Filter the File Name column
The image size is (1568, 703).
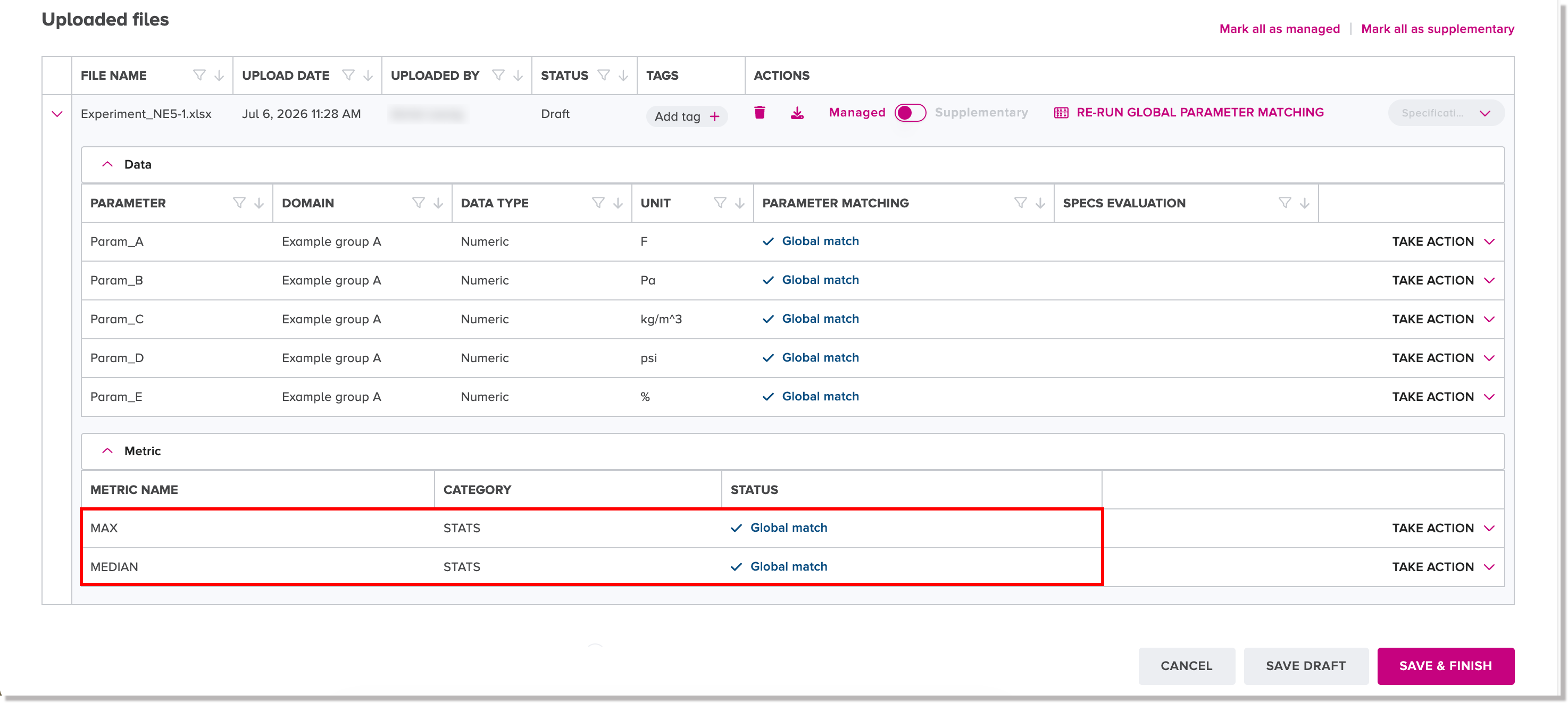tap(199, 75)
